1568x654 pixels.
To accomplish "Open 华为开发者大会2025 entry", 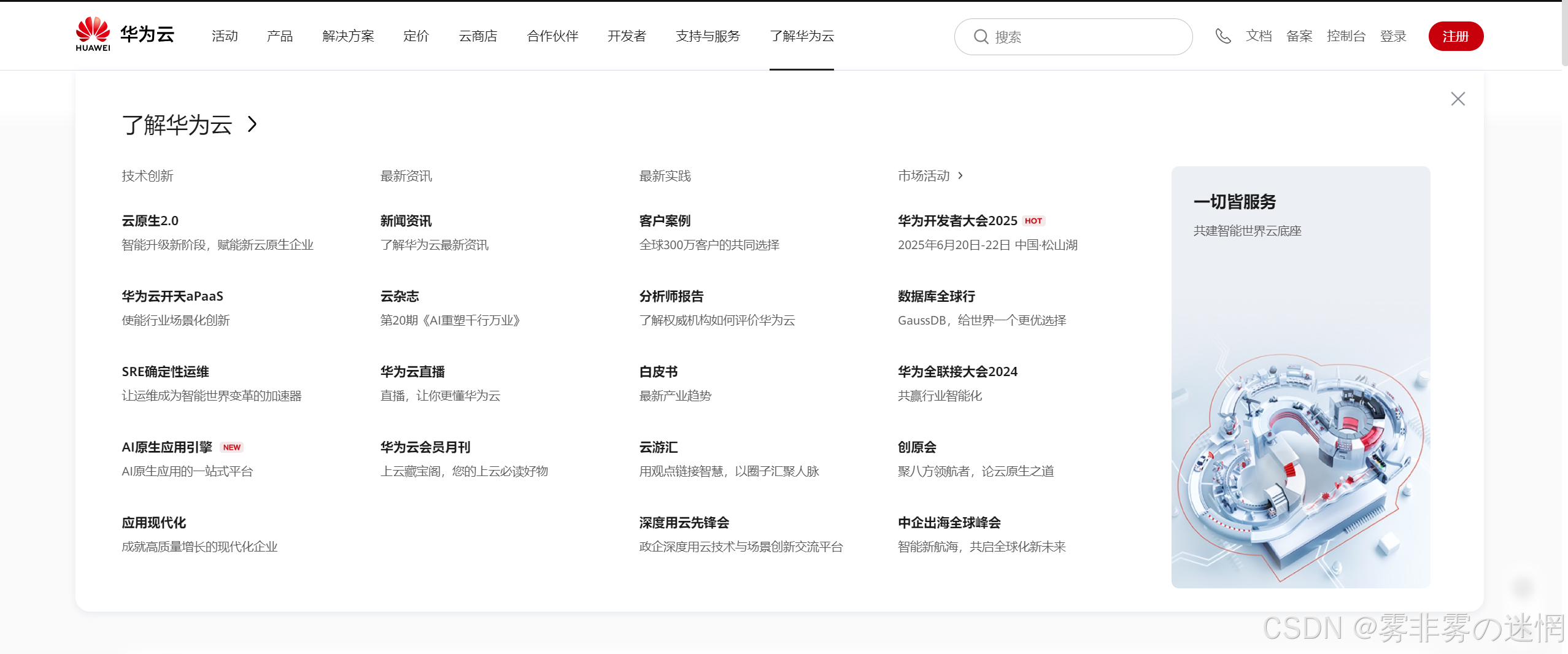I will coord(957,220).
